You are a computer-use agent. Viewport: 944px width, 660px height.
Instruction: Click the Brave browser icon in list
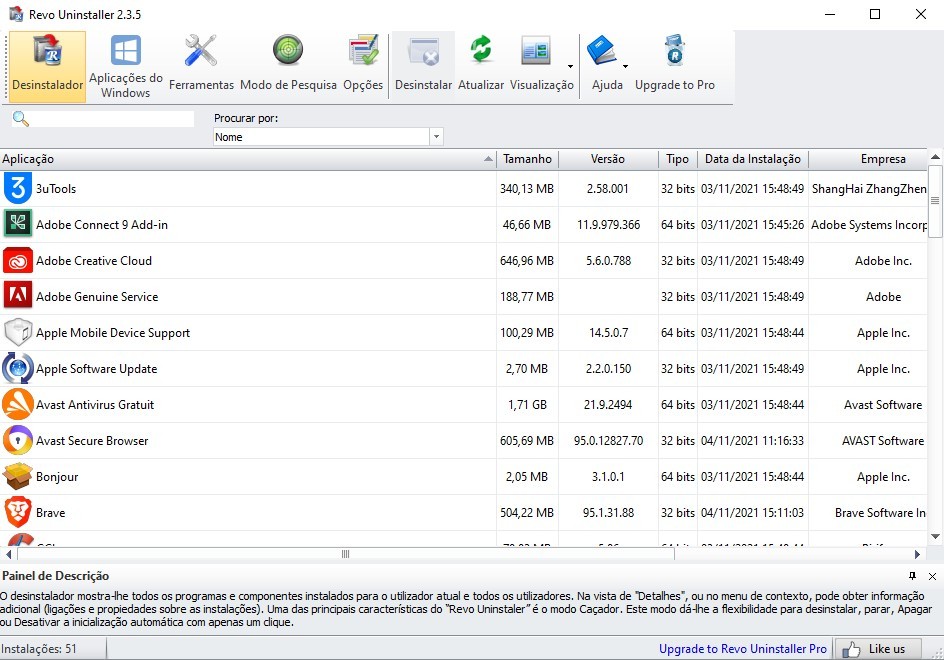click(x=18, y=513)
